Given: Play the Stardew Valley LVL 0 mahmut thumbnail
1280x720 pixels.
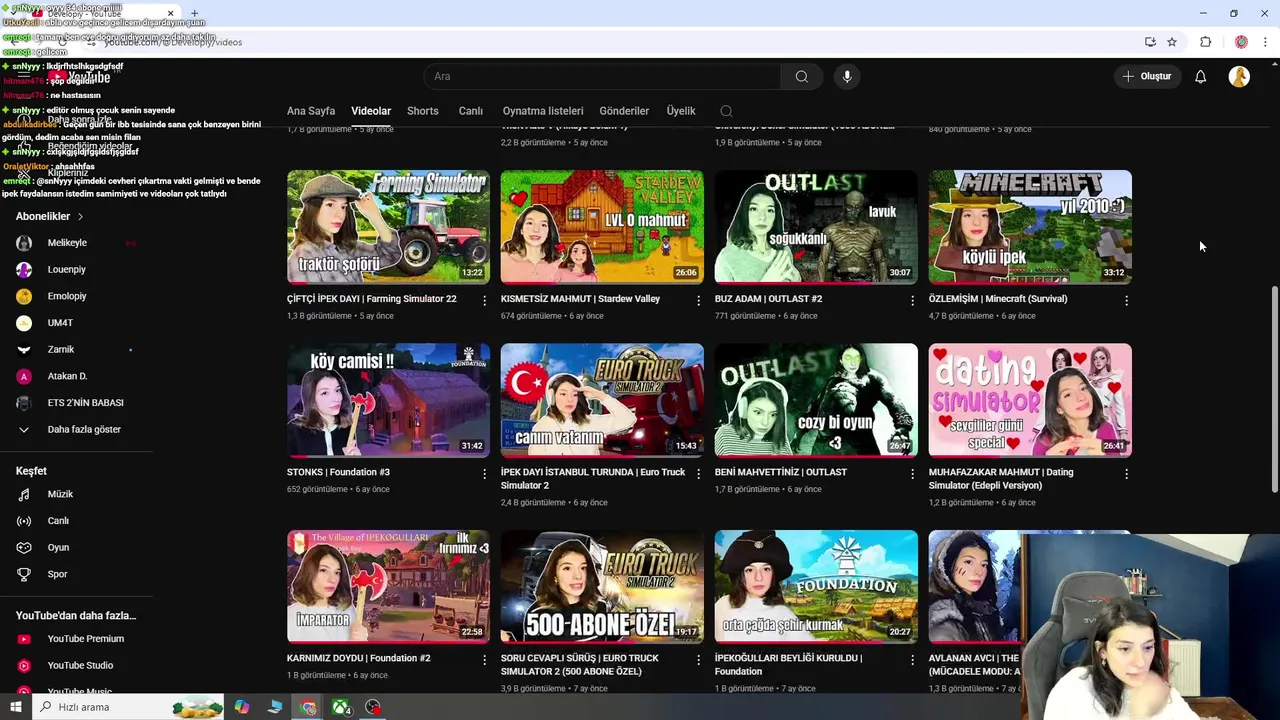Looking at the screenshot, I should [x=602, y=227].
